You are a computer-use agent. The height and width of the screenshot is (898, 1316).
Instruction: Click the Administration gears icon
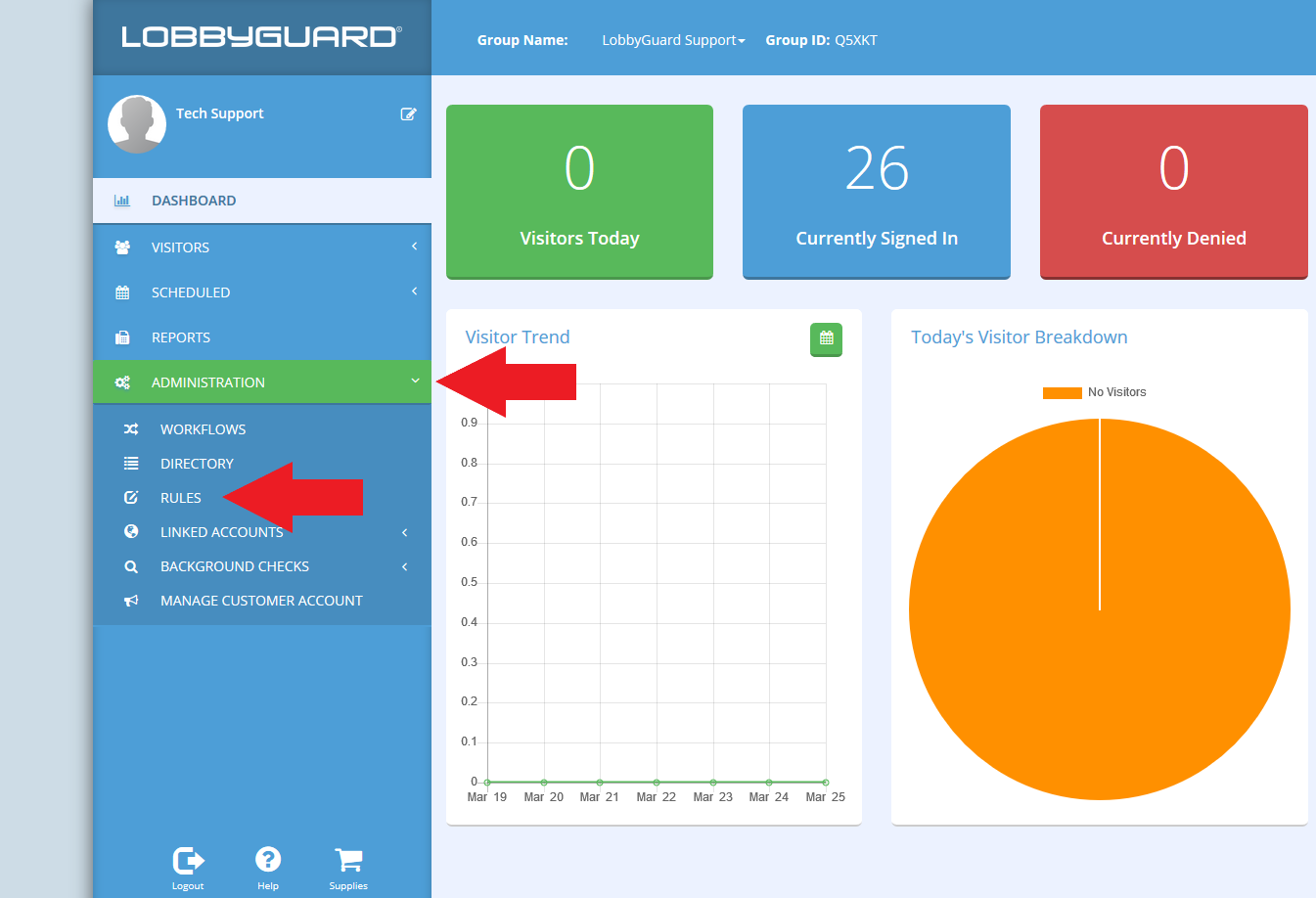pos(122,382)
